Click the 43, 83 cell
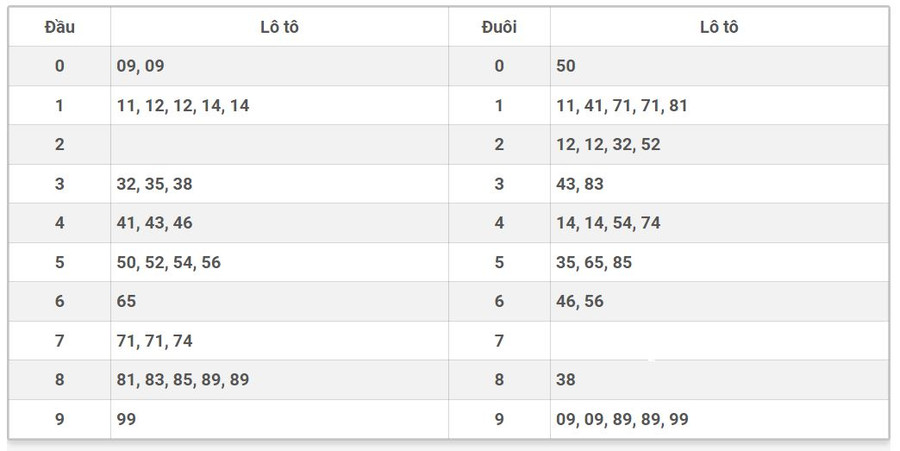Image resolution: width=900 pixels, height=451 pixels. point(579,184)
